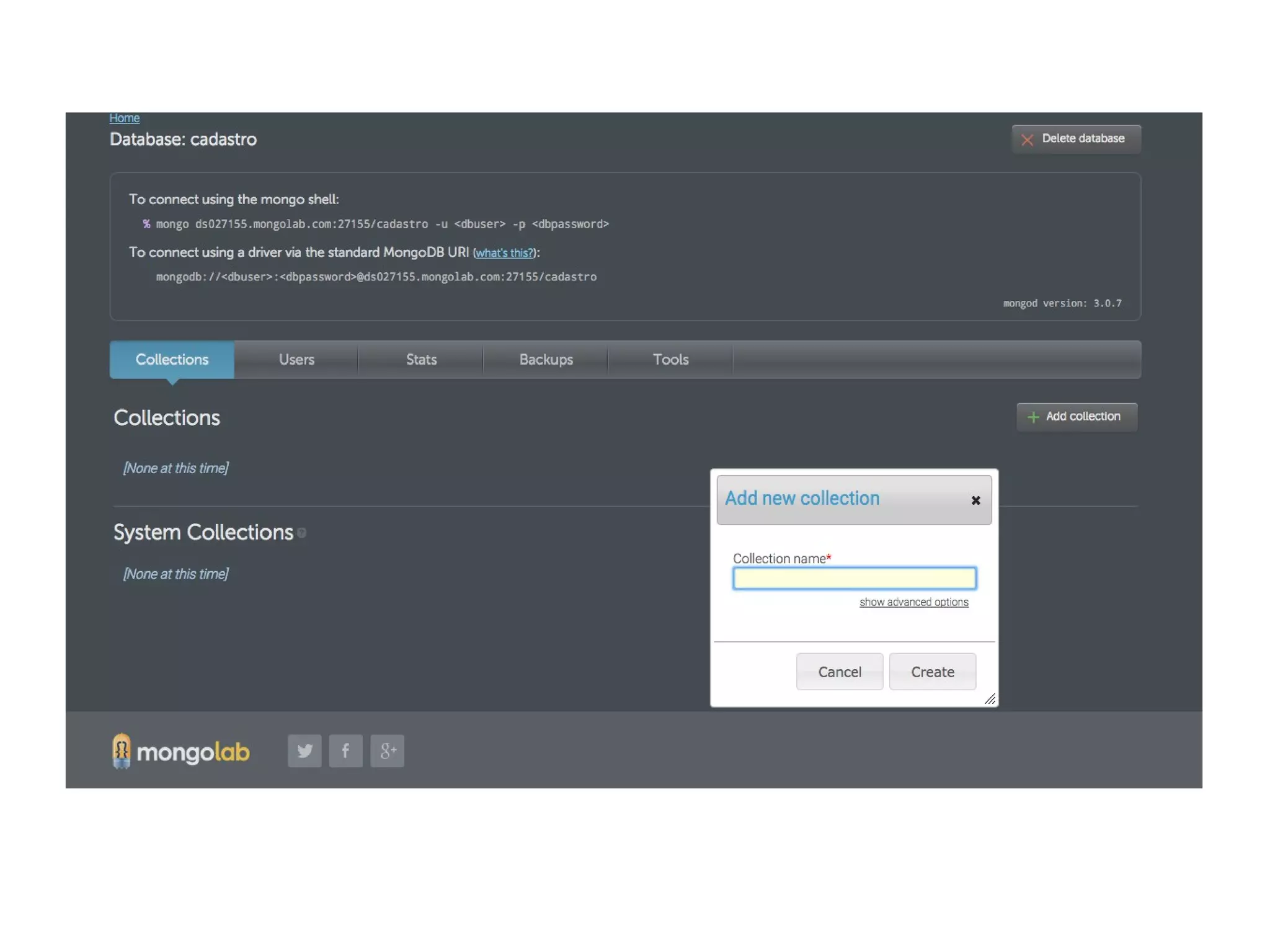Open the what's this? URI link
Screen dimensions: 1270x952
tap(504, 252)
